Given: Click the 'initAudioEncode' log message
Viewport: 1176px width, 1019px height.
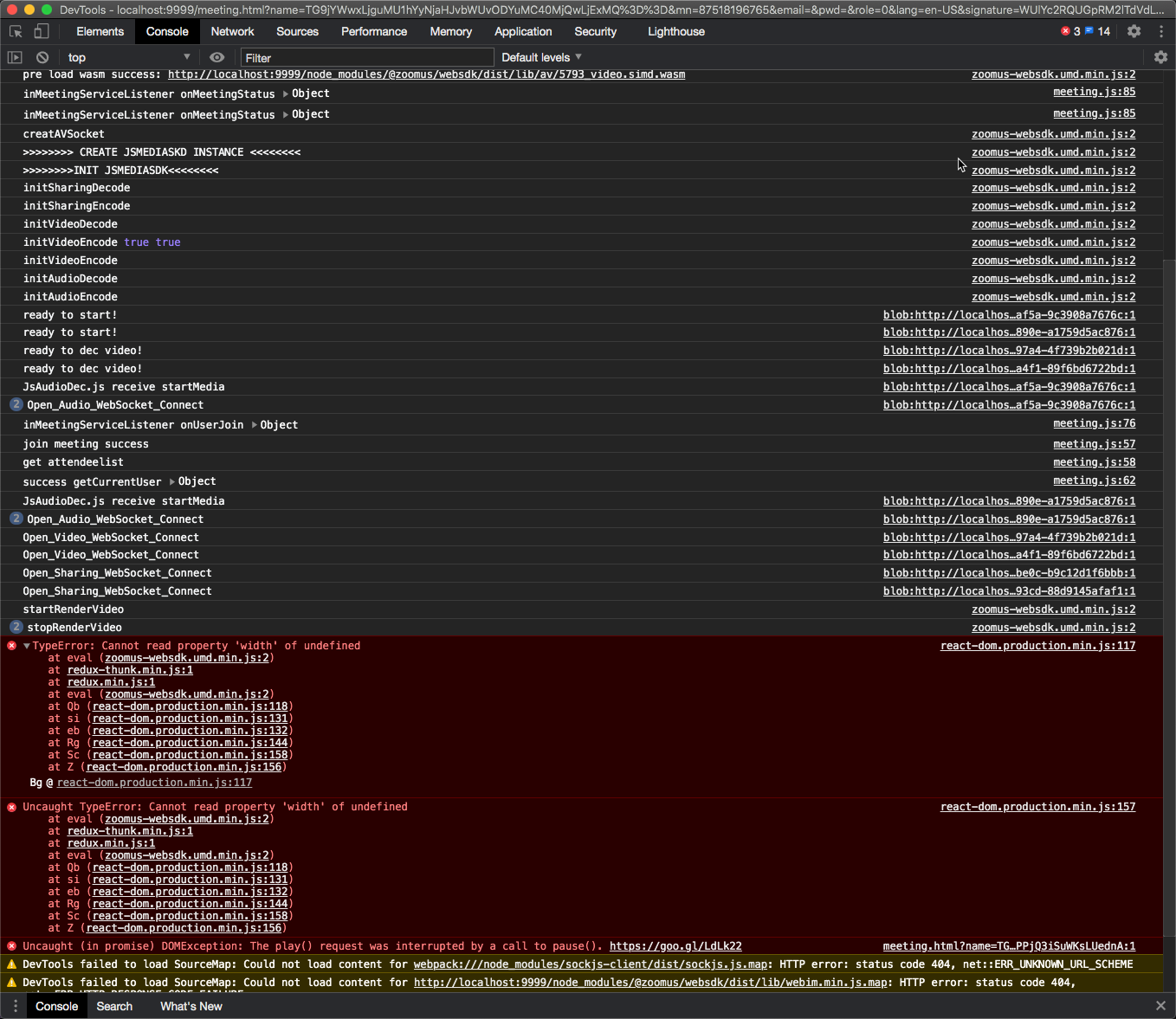Looking at the screenshot, I should (70, 297).
